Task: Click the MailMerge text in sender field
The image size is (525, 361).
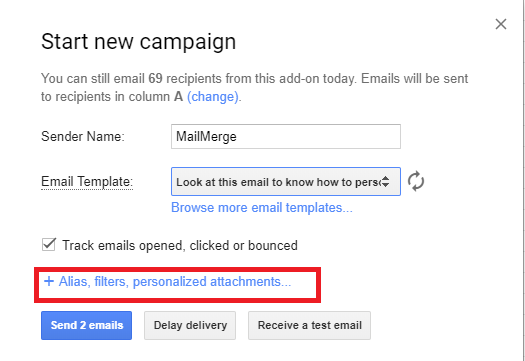Action: click(x=206, y=137)
